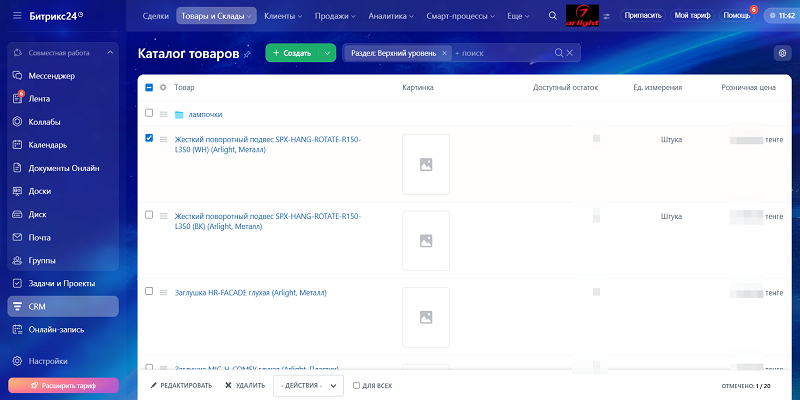Check the Заглушка HR-FACADE глухая row checkbox
800x400 pixels.
(149, 291)
